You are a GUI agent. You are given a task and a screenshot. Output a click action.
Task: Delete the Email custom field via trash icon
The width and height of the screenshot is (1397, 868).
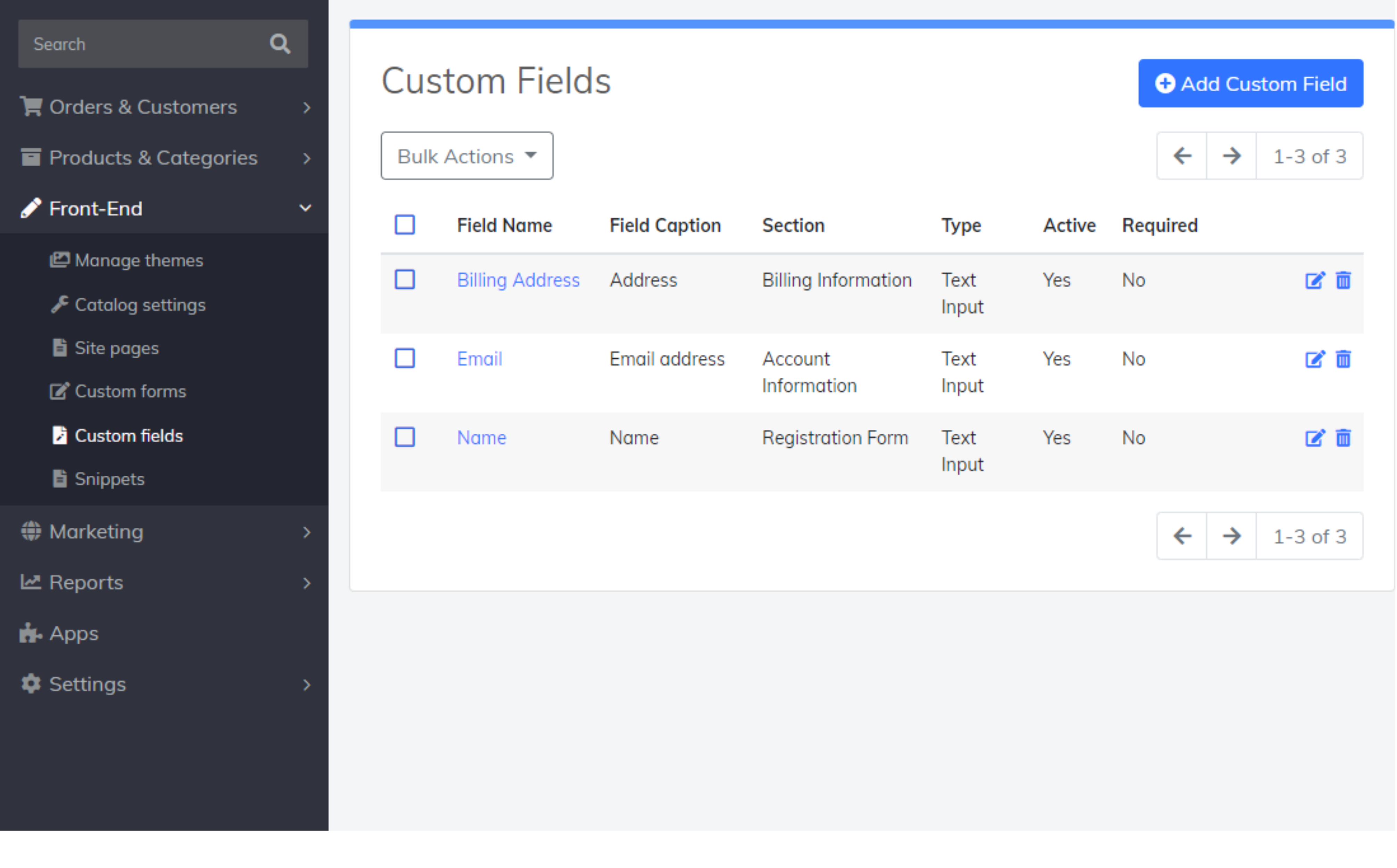(x=1343, y=359)
